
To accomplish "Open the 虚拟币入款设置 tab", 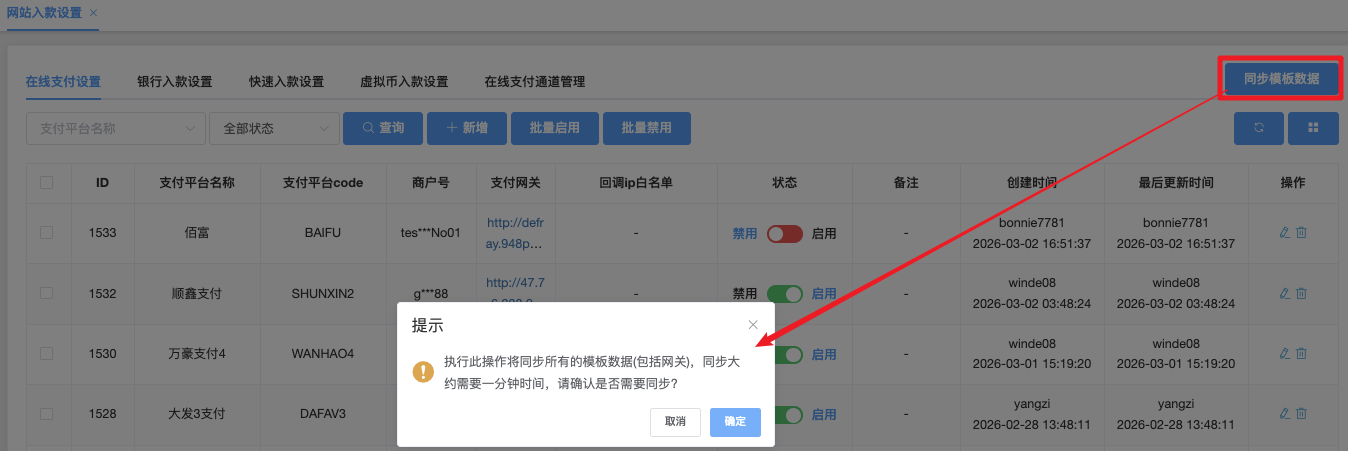I will (x=404, y=82).
